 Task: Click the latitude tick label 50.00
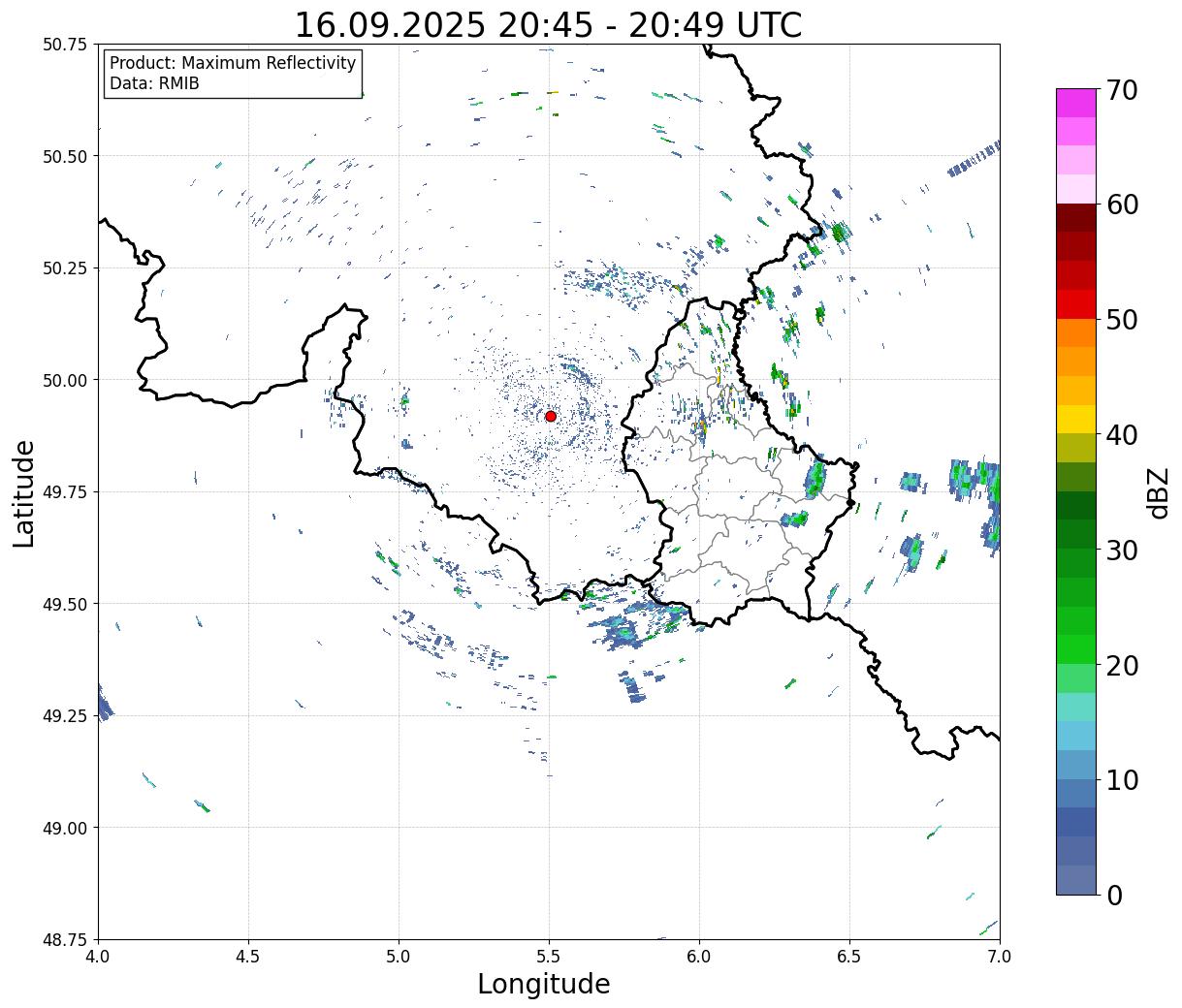[64, 380]
